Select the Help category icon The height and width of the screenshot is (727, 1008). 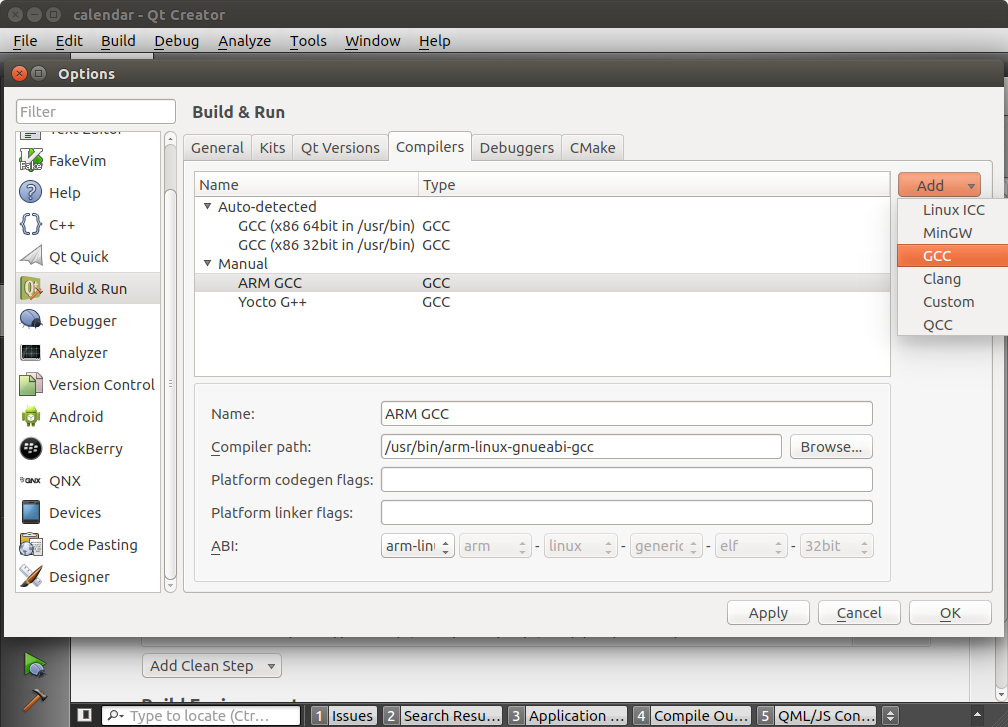31,192
